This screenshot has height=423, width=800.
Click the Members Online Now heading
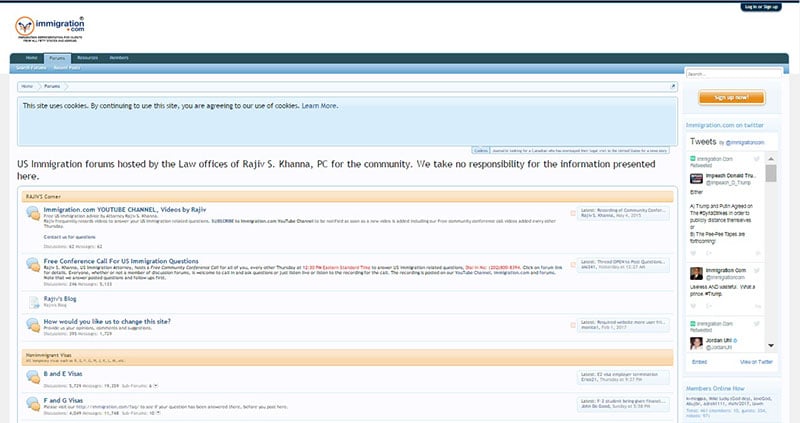(x=715, y=388)
